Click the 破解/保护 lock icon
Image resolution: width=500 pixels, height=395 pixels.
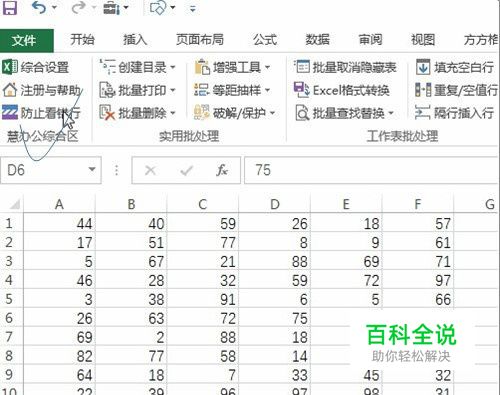coord(201,113)
